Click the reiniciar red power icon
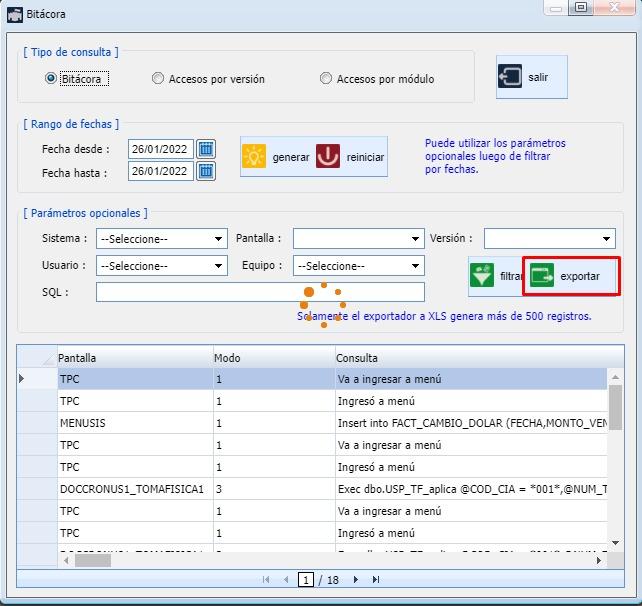Screen dimensions: 642x606 click(x=328, y=156)
